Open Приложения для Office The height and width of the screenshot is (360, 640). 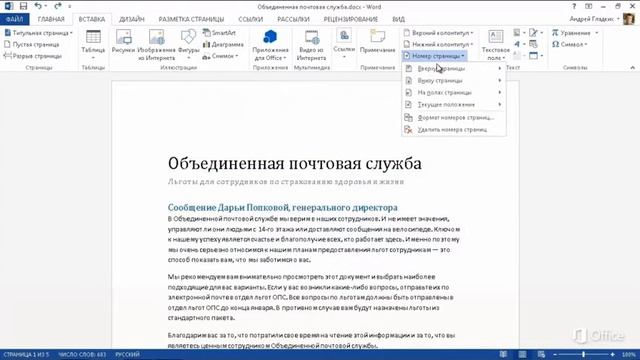270,45
